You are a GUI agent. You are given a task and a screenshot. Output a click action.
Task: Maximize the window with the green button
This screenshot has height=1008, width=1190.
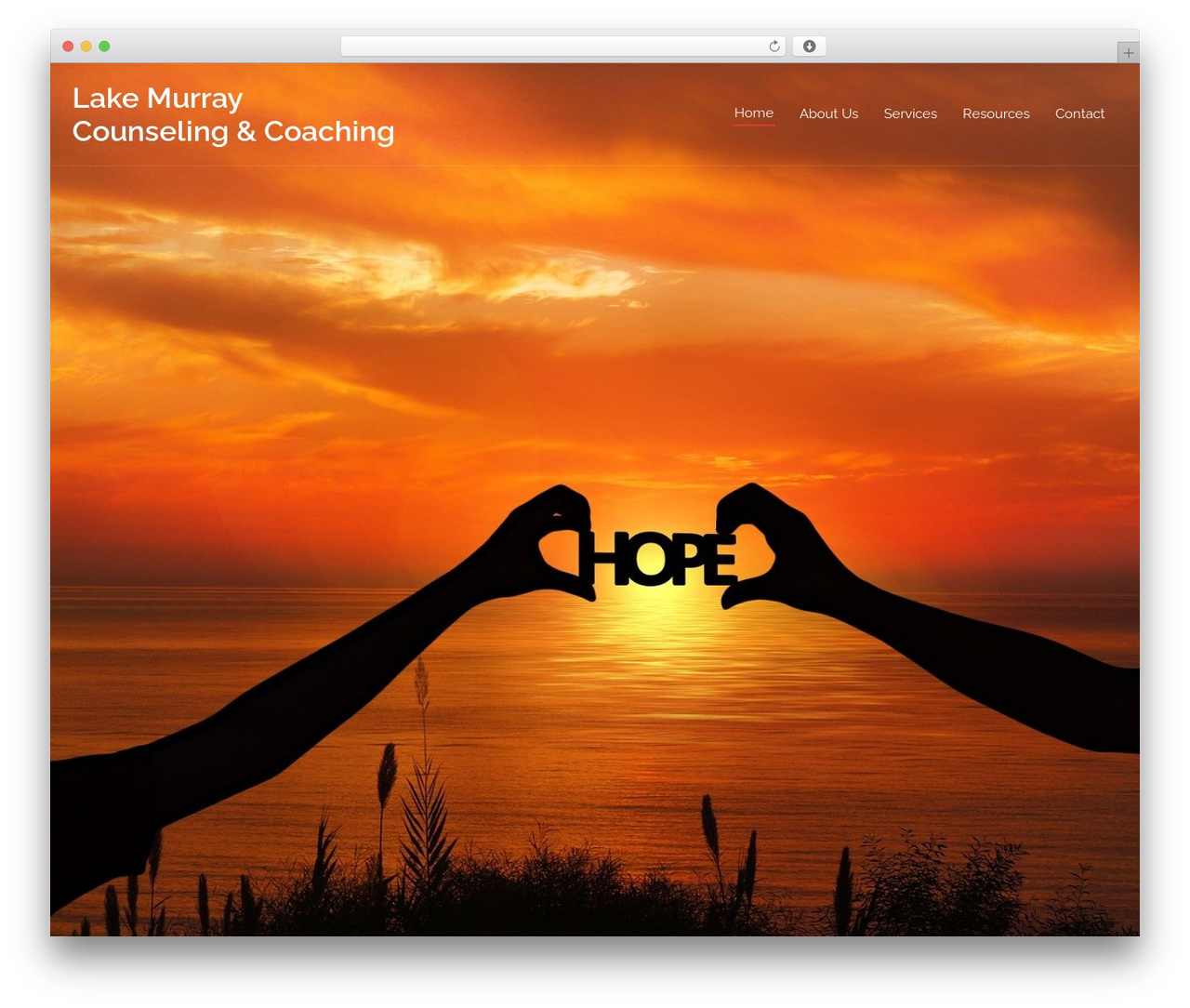click(104, 46)
